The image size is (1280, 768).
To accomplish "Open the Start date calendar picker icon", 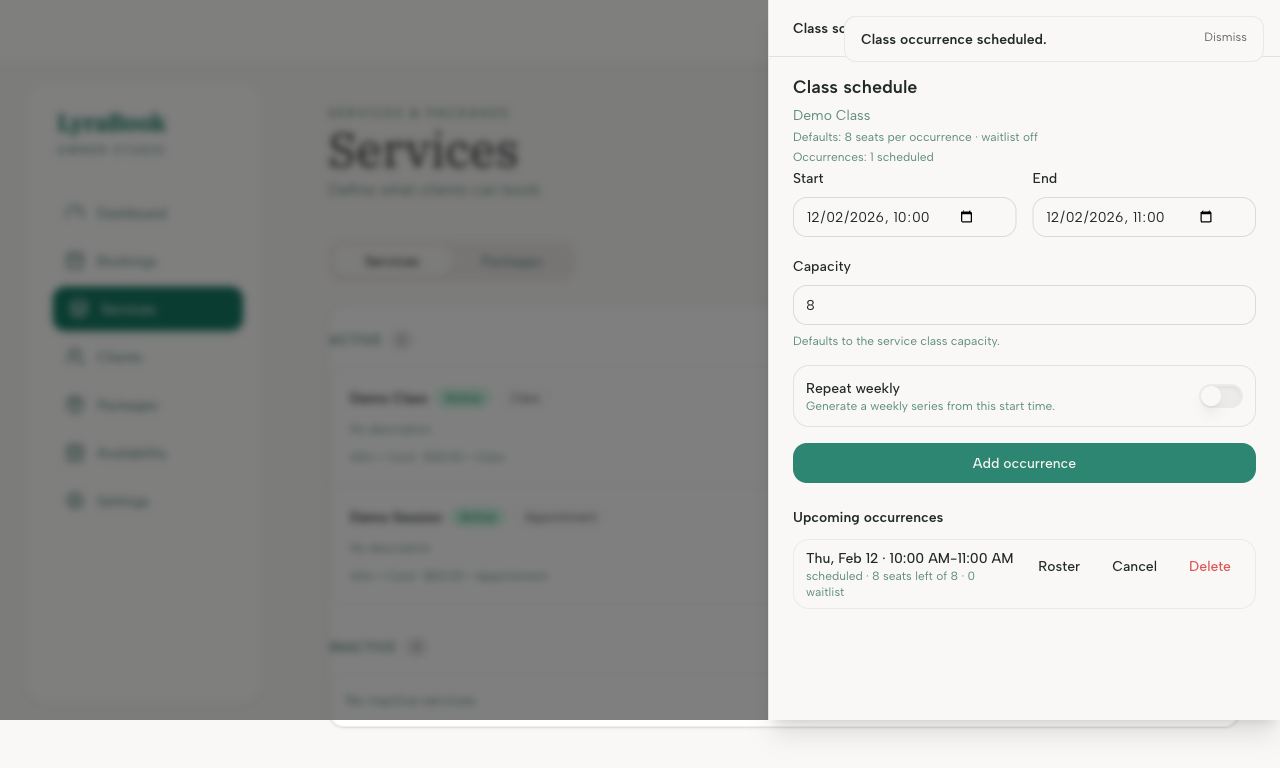I will coord(966,216).
